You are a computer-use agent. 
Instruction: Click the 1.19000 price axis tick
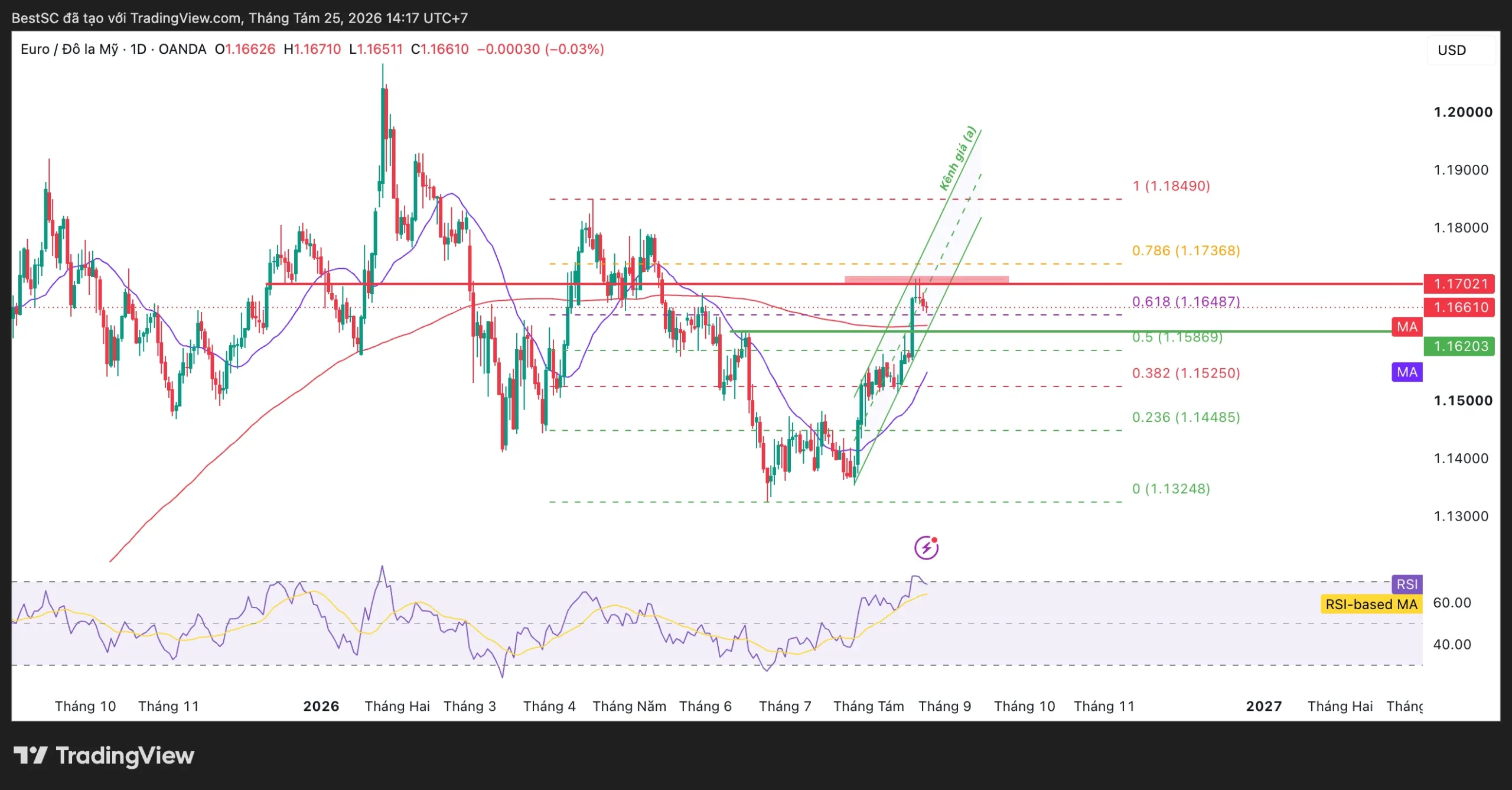coord(1461,170)
